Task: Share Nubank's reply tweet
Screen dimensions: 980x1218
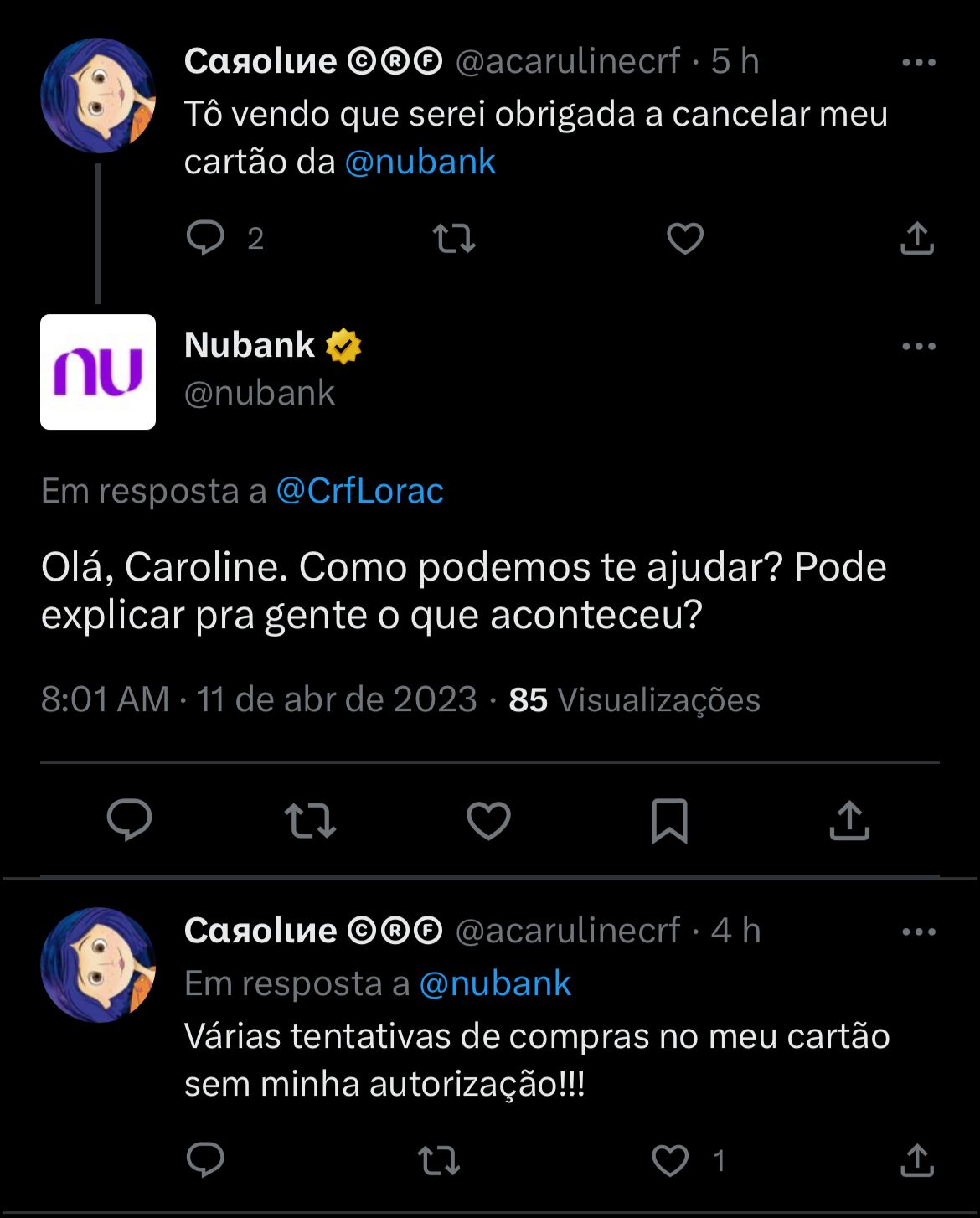Action: click(849, 820)
